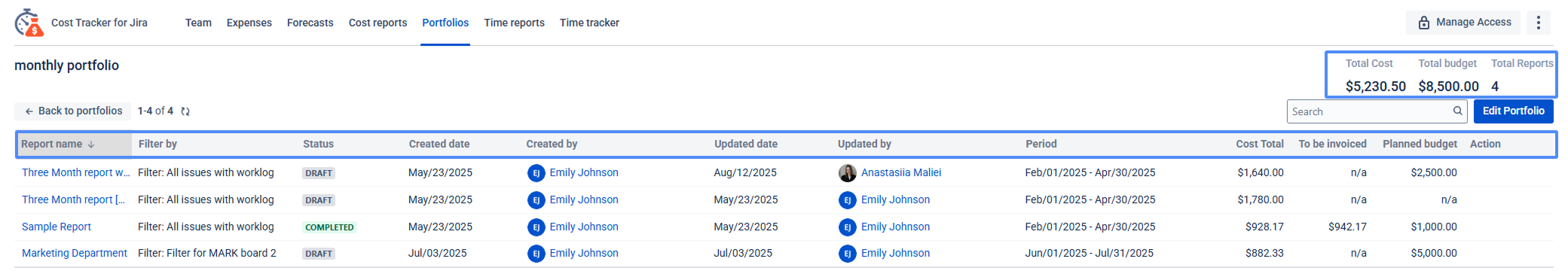The width and height of the screenshot is (1568, 274).
Task: Click the $5,000.00 planned budget cell
Action: tap(1434, 254)
